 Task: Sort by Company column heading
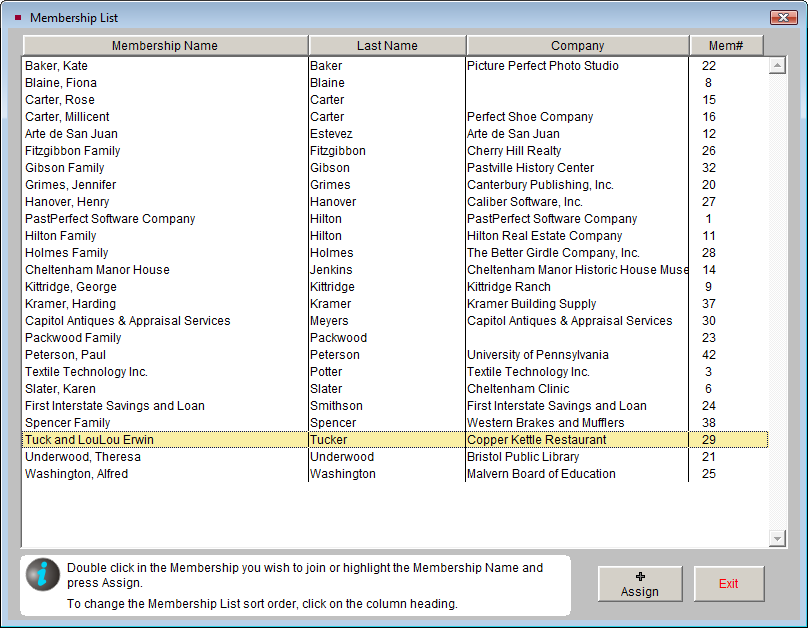578,45
